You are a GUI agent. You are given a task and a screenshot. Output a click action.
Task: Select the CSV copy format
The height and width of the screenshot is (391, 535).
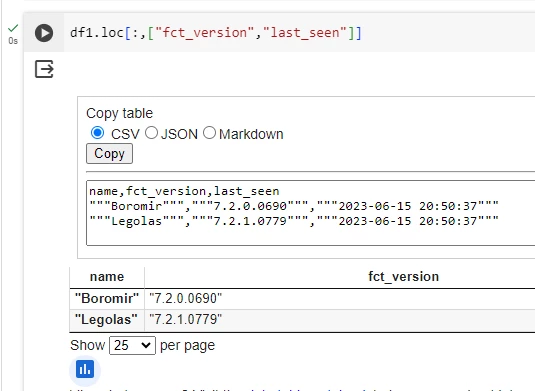97,133
